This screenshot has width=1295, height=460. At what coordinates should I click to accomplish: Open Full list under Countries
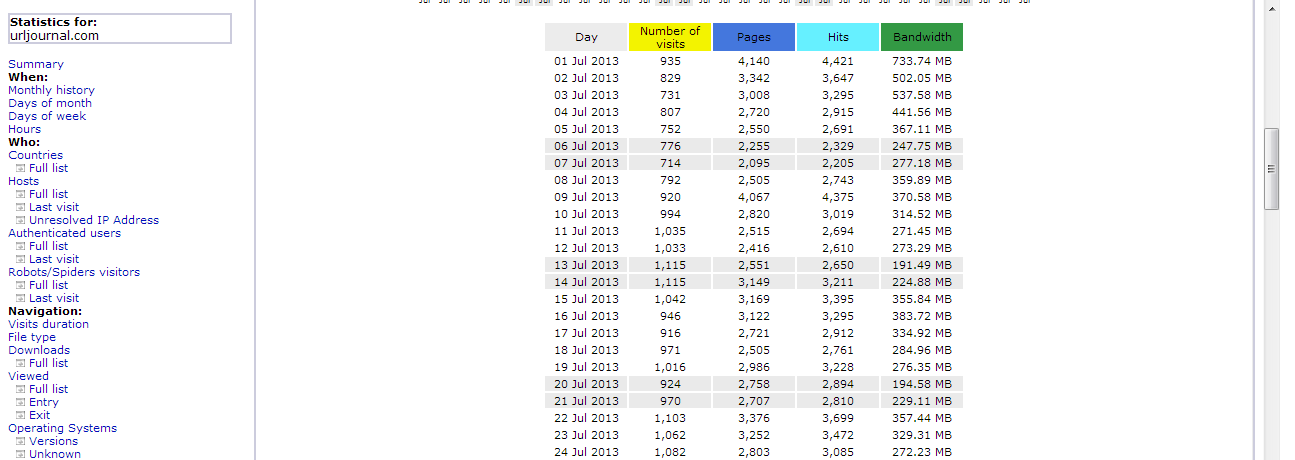(x=48, y=168)
